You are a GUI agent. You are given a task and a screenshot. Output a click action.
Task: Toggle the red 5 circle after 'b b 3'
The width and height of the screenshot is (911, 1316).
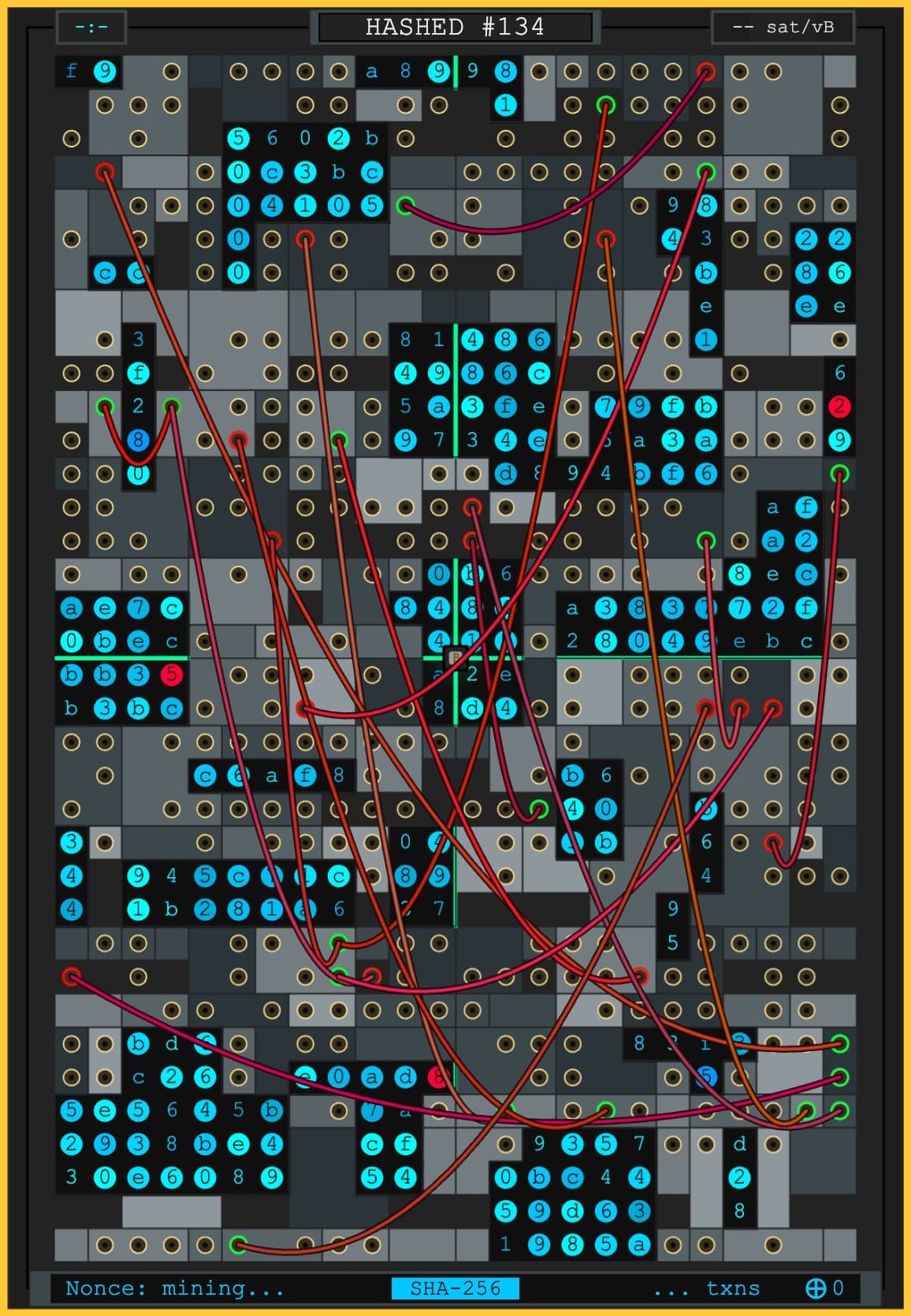click(171, 675)
